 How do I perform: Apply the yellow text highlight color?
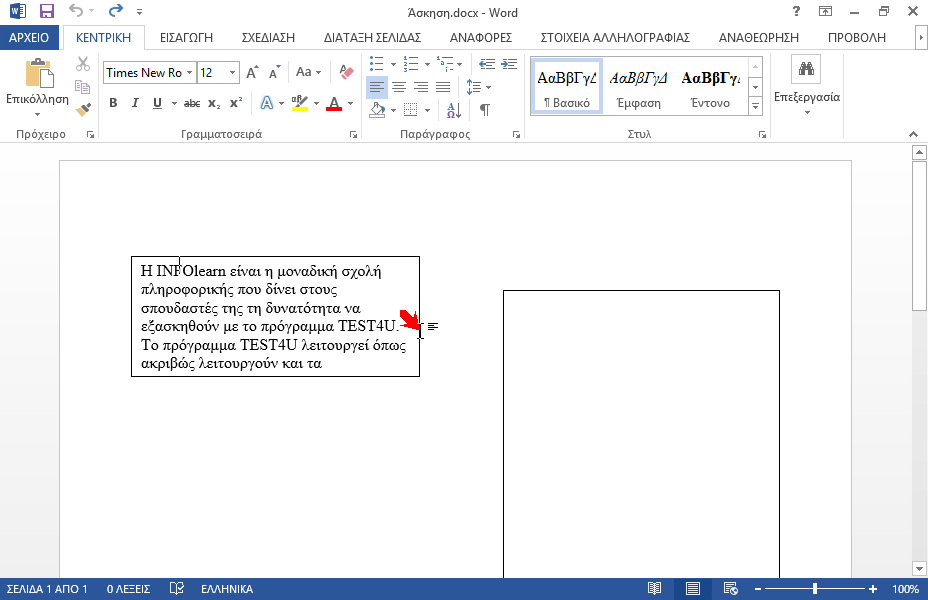pyautogui.click(x=300, y=104)
